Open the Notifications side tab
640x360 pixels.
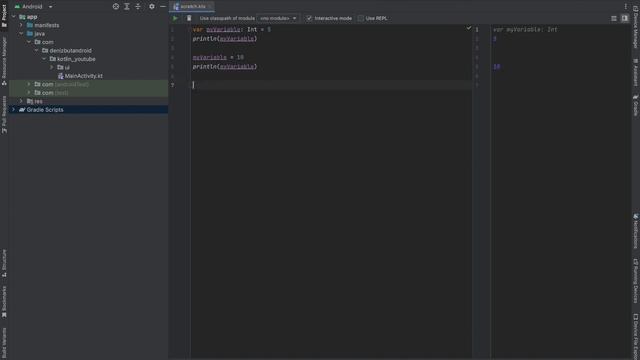coord(636,231)
